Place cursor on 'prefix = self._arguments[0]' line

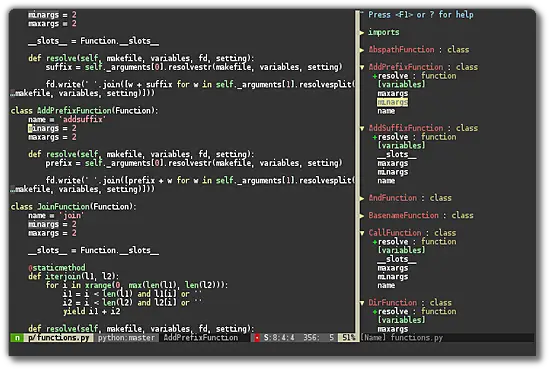click(194, 163)
